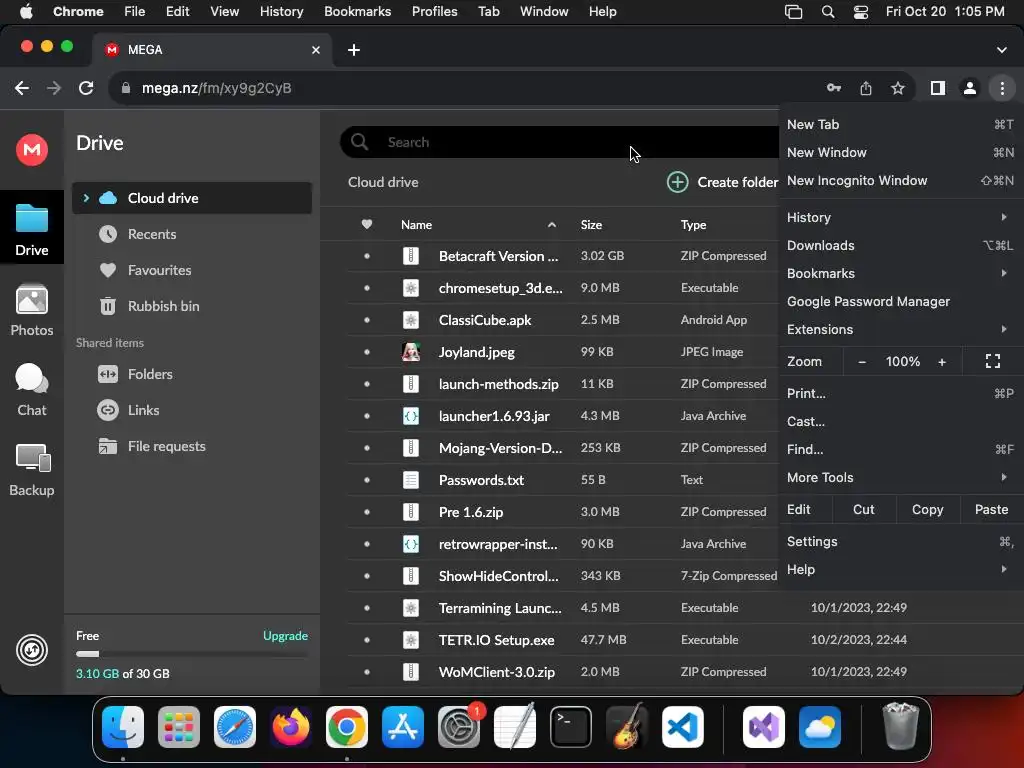Expand the Cloud drive tree chevron
Screen dimensions: 1024x768
click(x=86, y=198)
